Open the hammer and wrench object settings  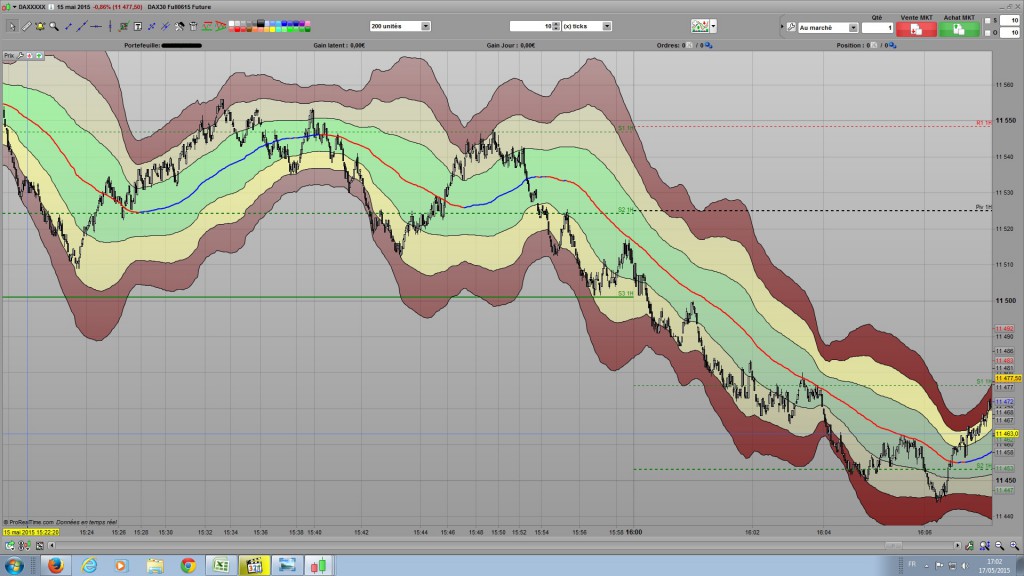pos(179,26)
